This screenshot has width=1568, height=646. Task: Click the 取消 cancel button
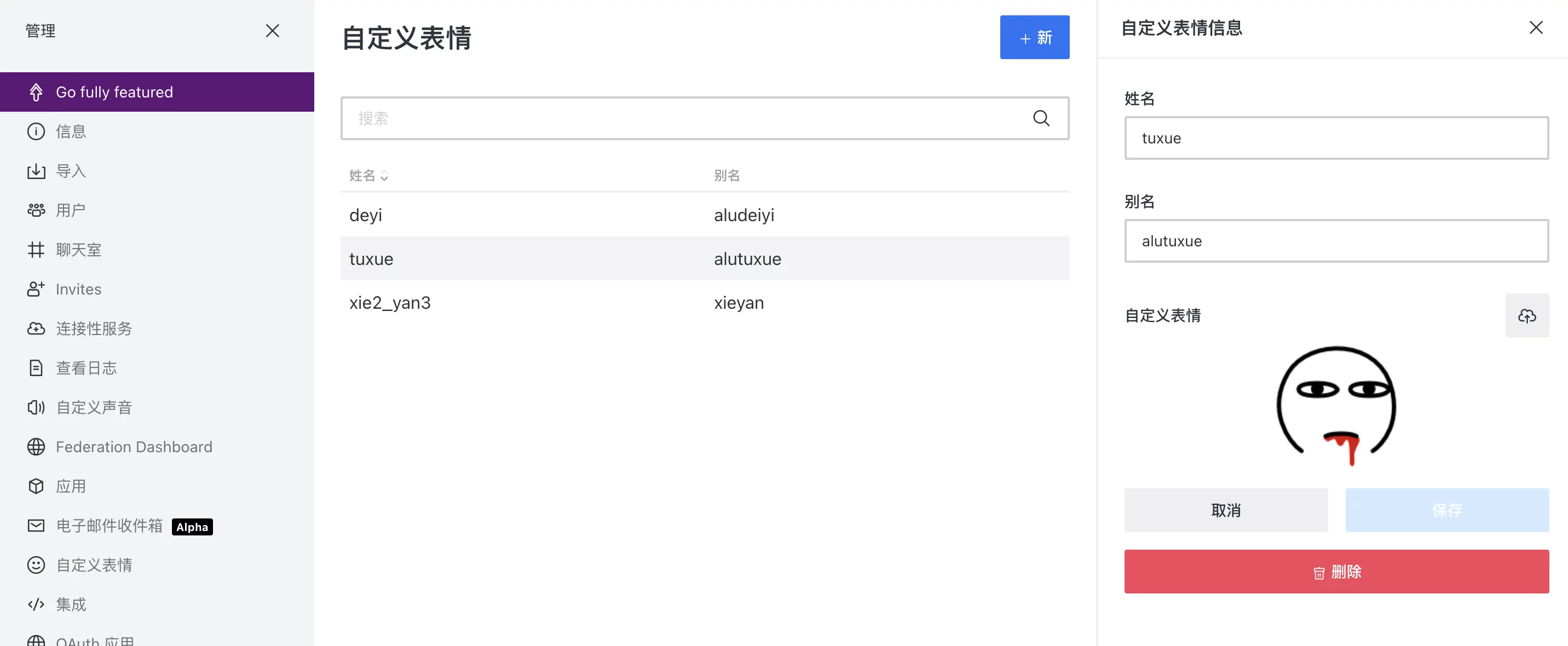pos(1225,510)
